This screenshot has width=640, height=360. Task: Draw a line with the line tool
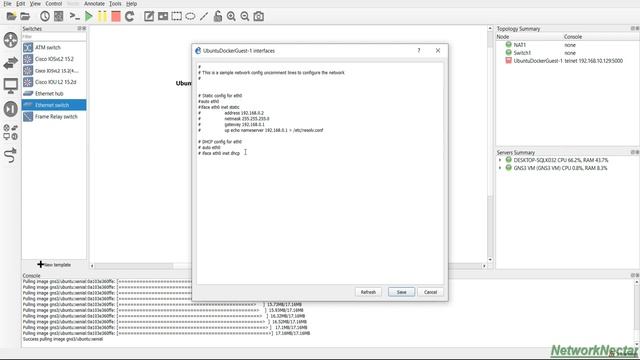[204, 16]
